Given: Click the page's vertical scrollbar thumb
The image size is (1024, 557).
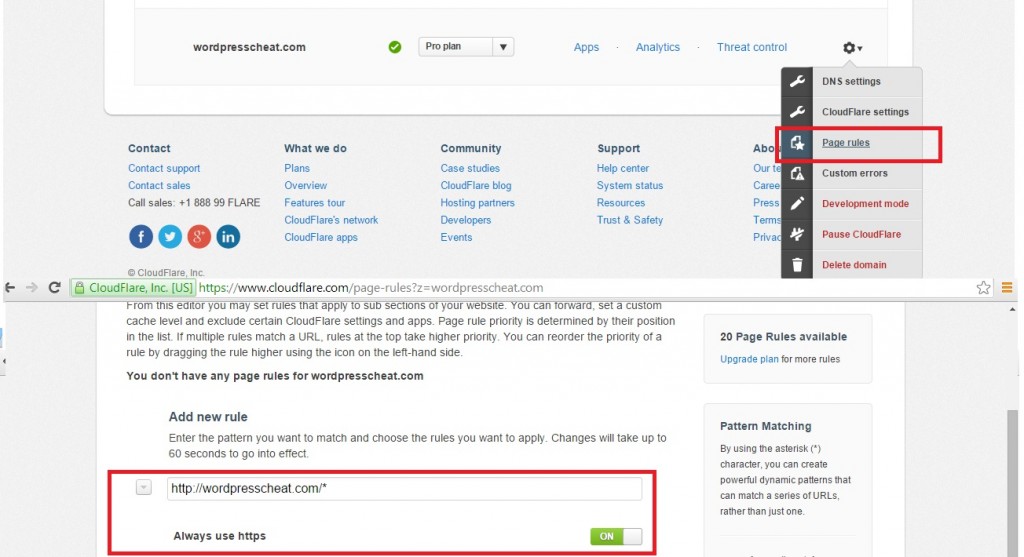Looking at the screenshot, I should coord(1012,482).
